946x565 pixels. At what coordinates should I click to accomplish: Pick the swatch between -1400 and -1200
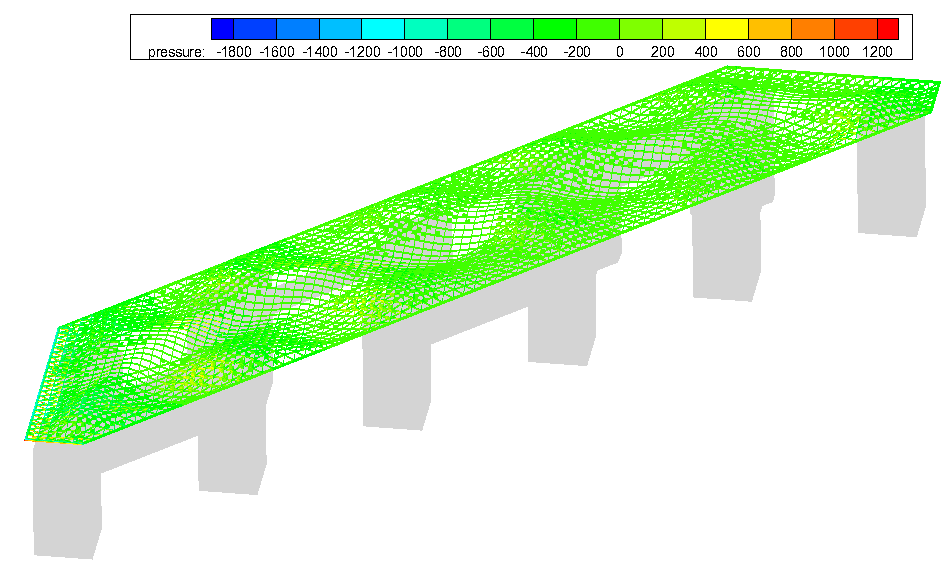tap(341, 29)
